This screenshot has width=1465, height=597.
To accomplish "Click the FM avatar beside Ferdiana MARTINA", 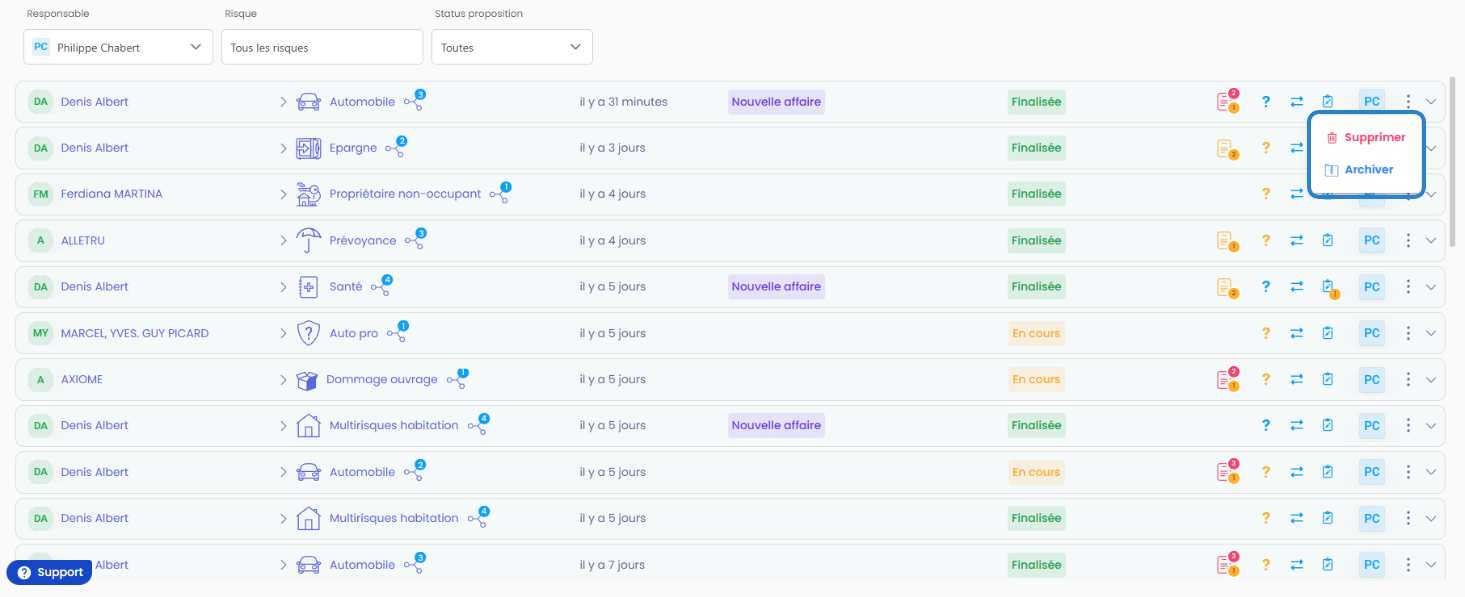I will pyautogui.click(x=40, y=194).
